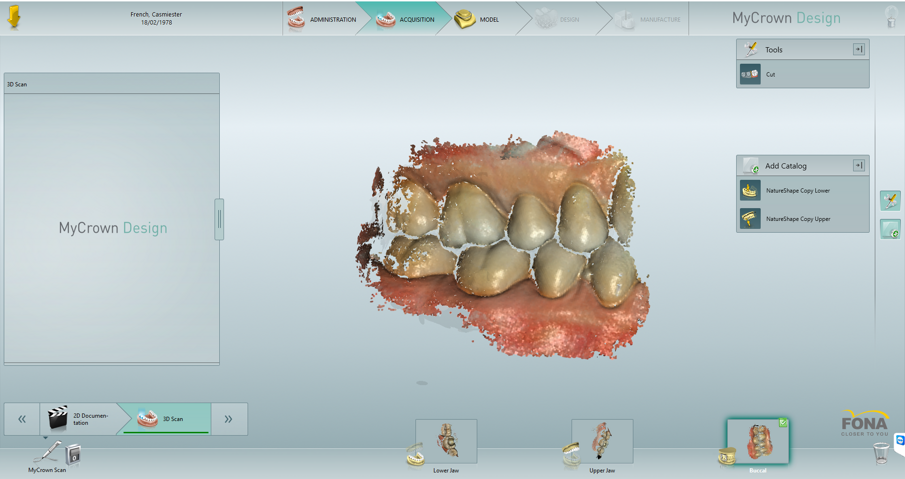This screenshot has width=905, height=479.
Task: Select the Lower Jaw scan thumbnail
Action: click(446, 441)
